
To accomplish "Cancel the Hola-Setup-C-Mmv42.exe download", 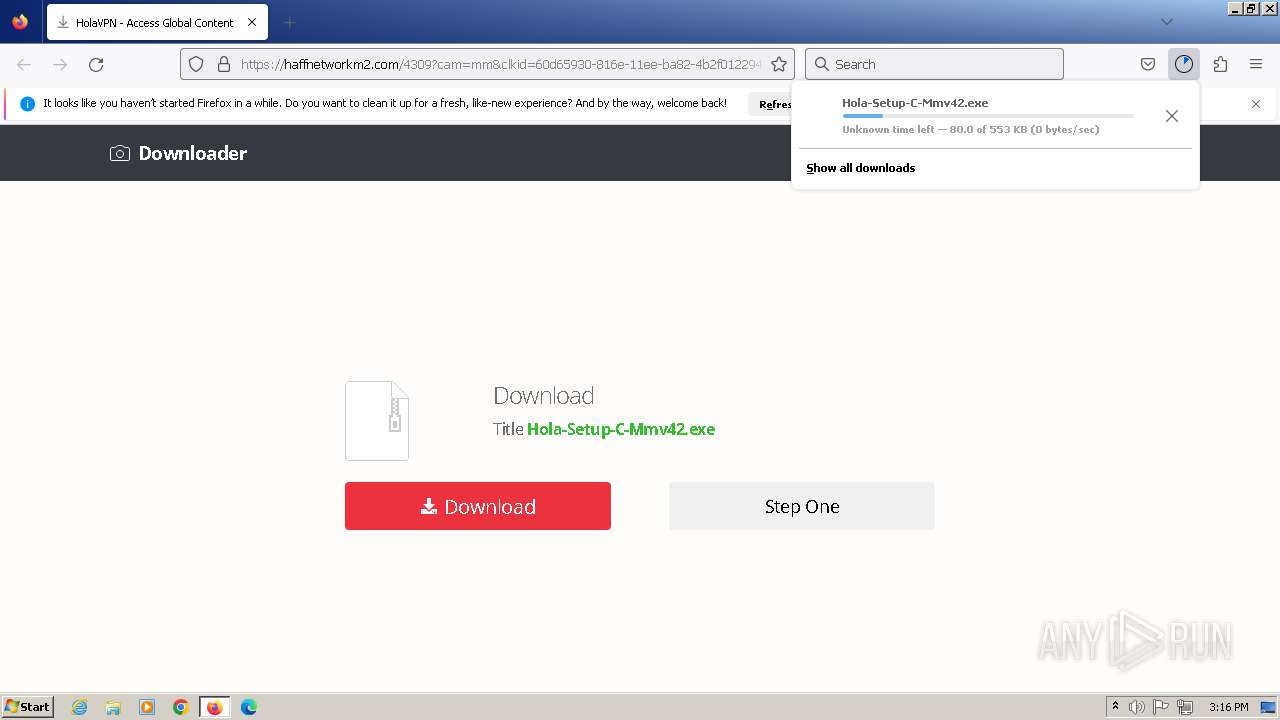I will [x=1171, y=116].
